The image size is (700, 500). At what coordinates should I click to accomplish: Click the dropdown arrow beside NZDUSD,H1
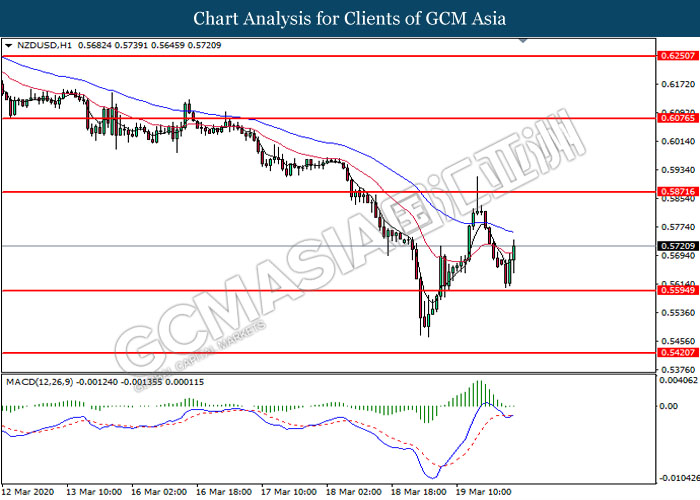[9, 45]
